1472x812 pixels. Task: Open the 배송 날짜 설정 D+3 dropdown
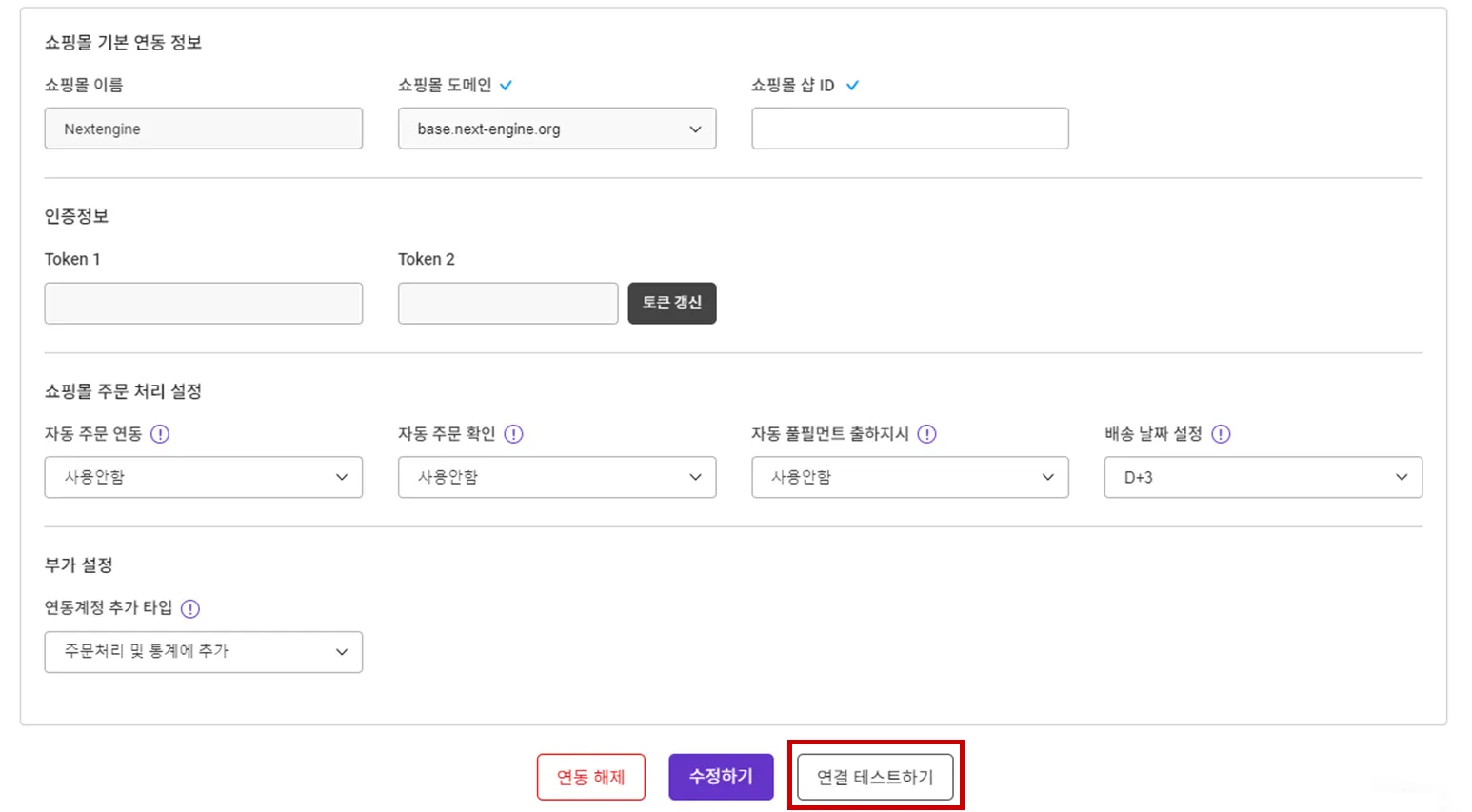(x=1263, y=477)
